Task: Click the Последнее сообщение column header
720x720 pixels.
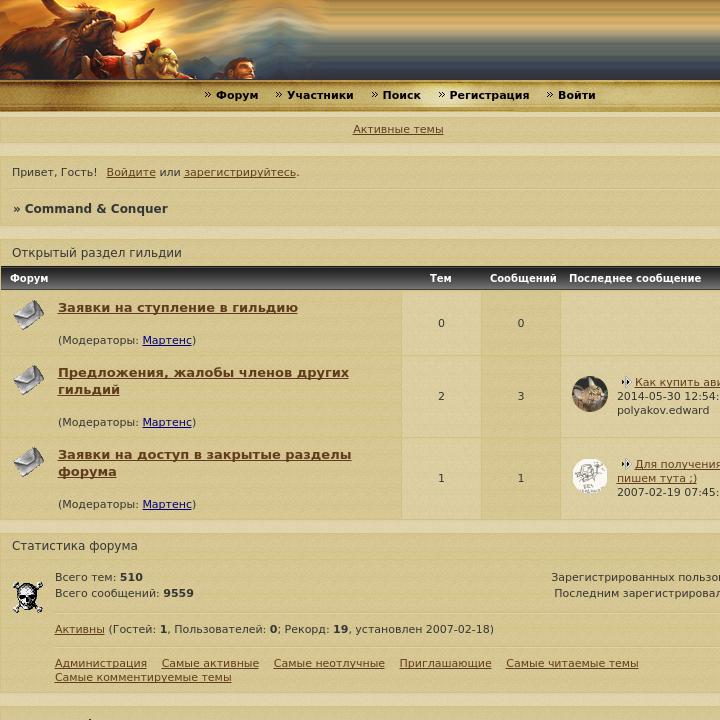Action: (x=635, y=278)
